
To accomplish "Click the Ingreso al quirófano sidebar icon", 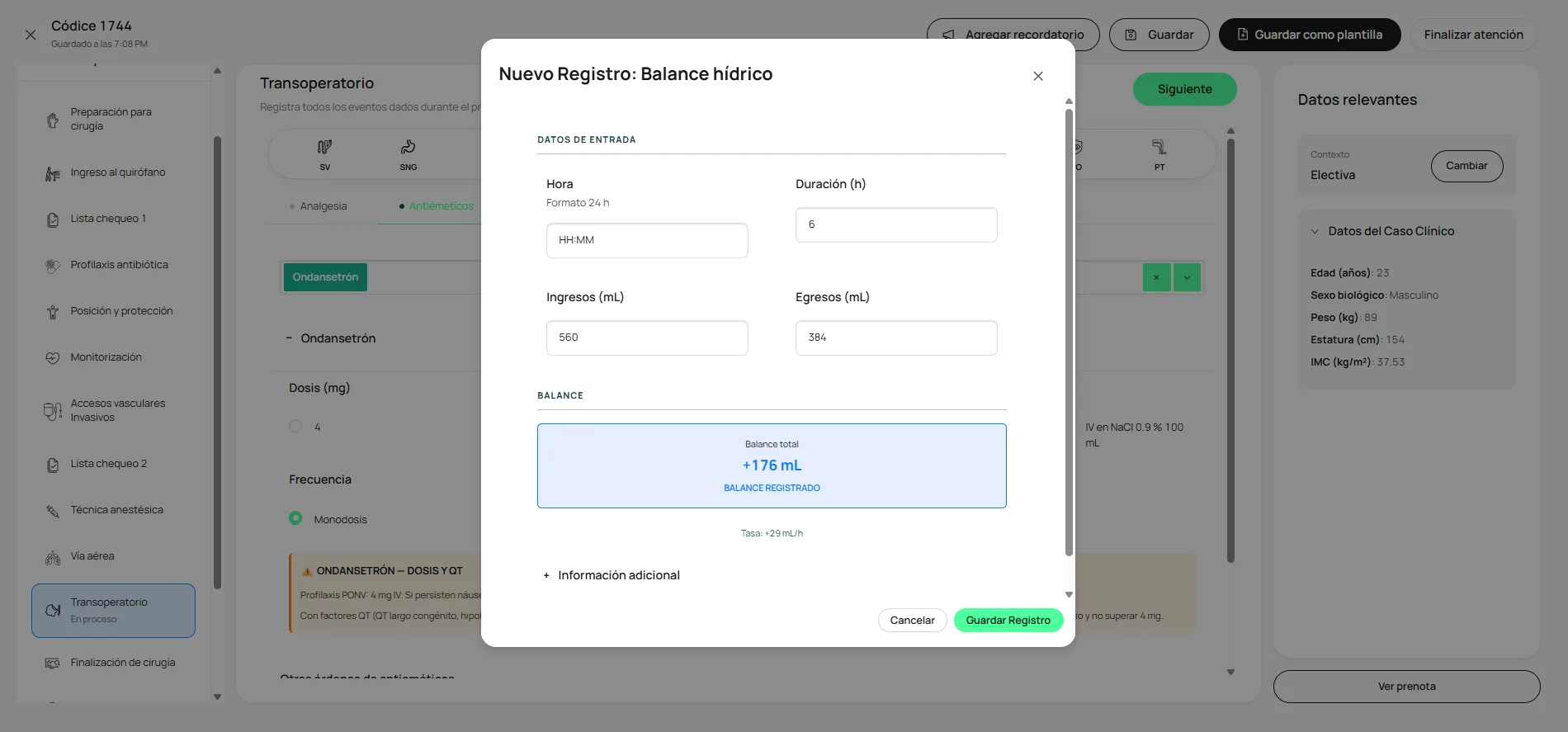I will 53,173.
